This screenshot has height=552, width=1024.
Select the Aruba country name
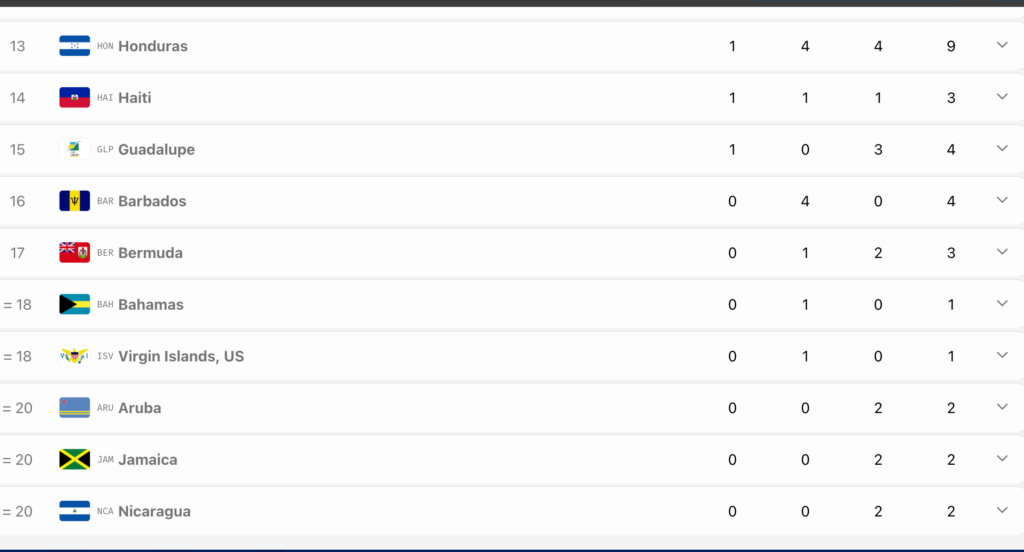pos(140,408)
